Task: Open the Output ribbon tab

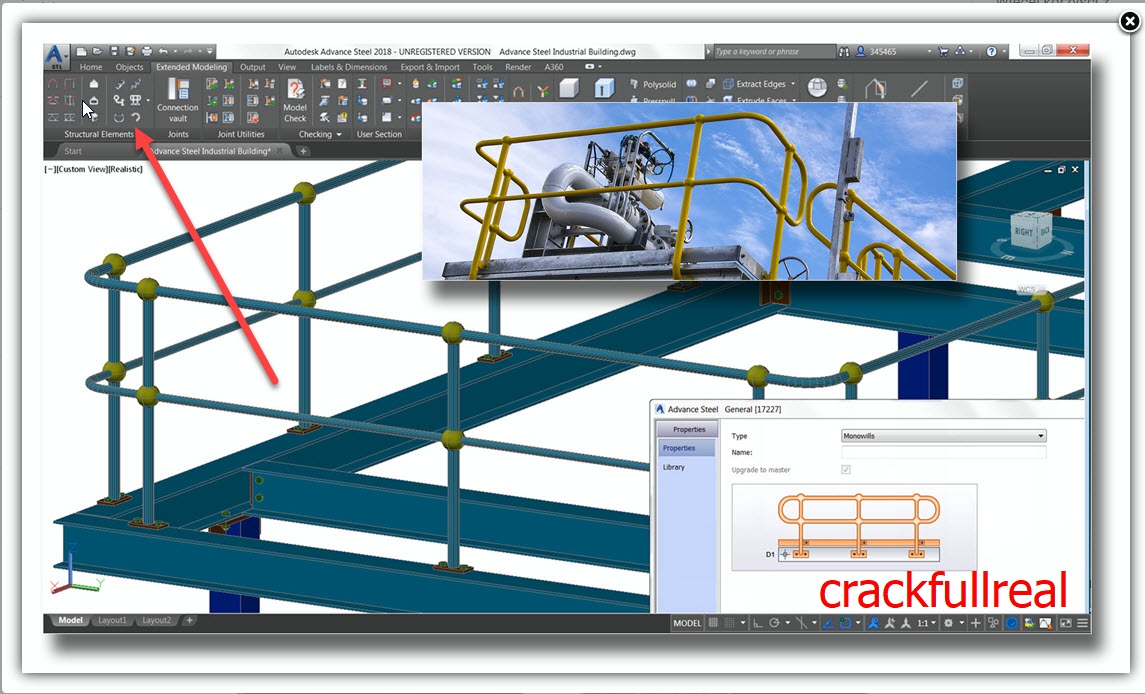Action: click(x=253, y=67)
